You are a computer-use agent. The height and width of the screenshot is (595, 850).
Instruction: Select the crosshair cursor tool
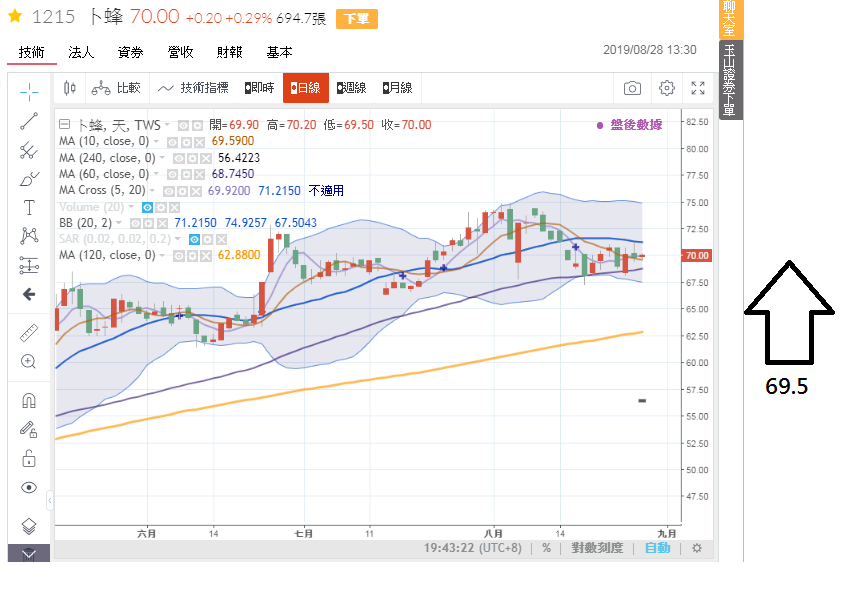(29, 92)
